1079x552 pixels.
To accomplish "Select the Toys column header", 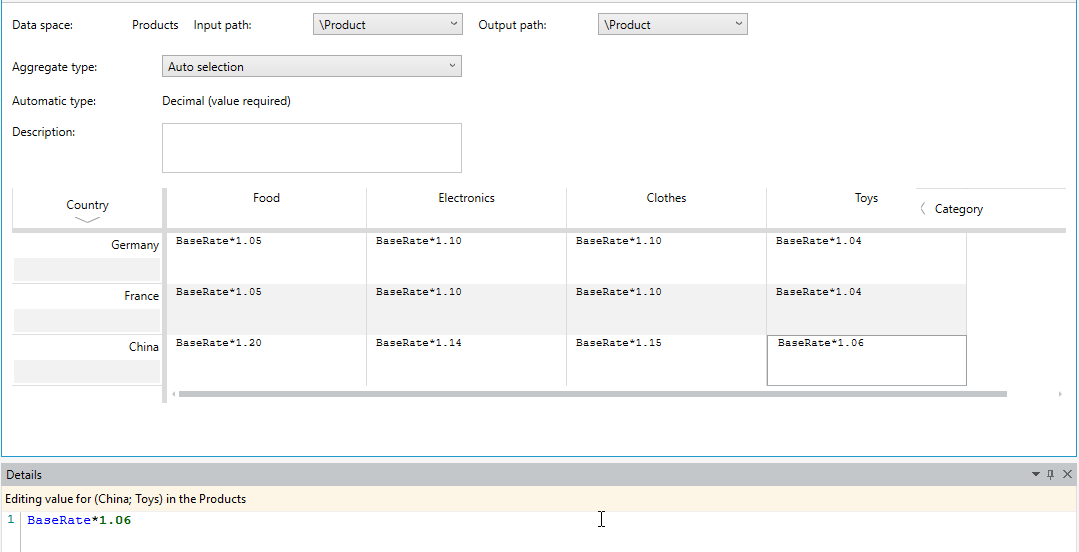I will [866, 198].
